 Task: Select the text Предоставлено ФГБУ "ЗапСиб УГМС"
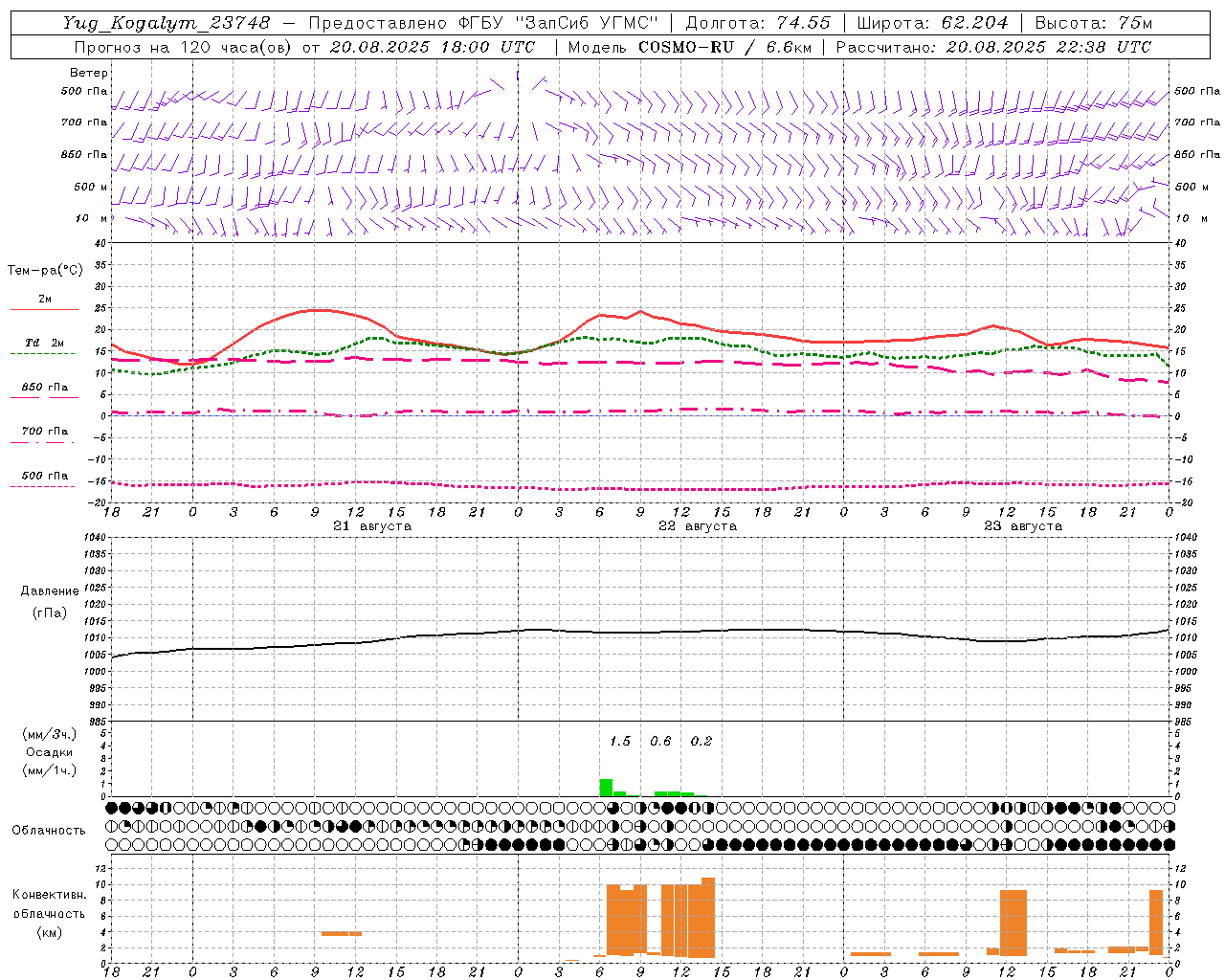[x=483, y=23]
